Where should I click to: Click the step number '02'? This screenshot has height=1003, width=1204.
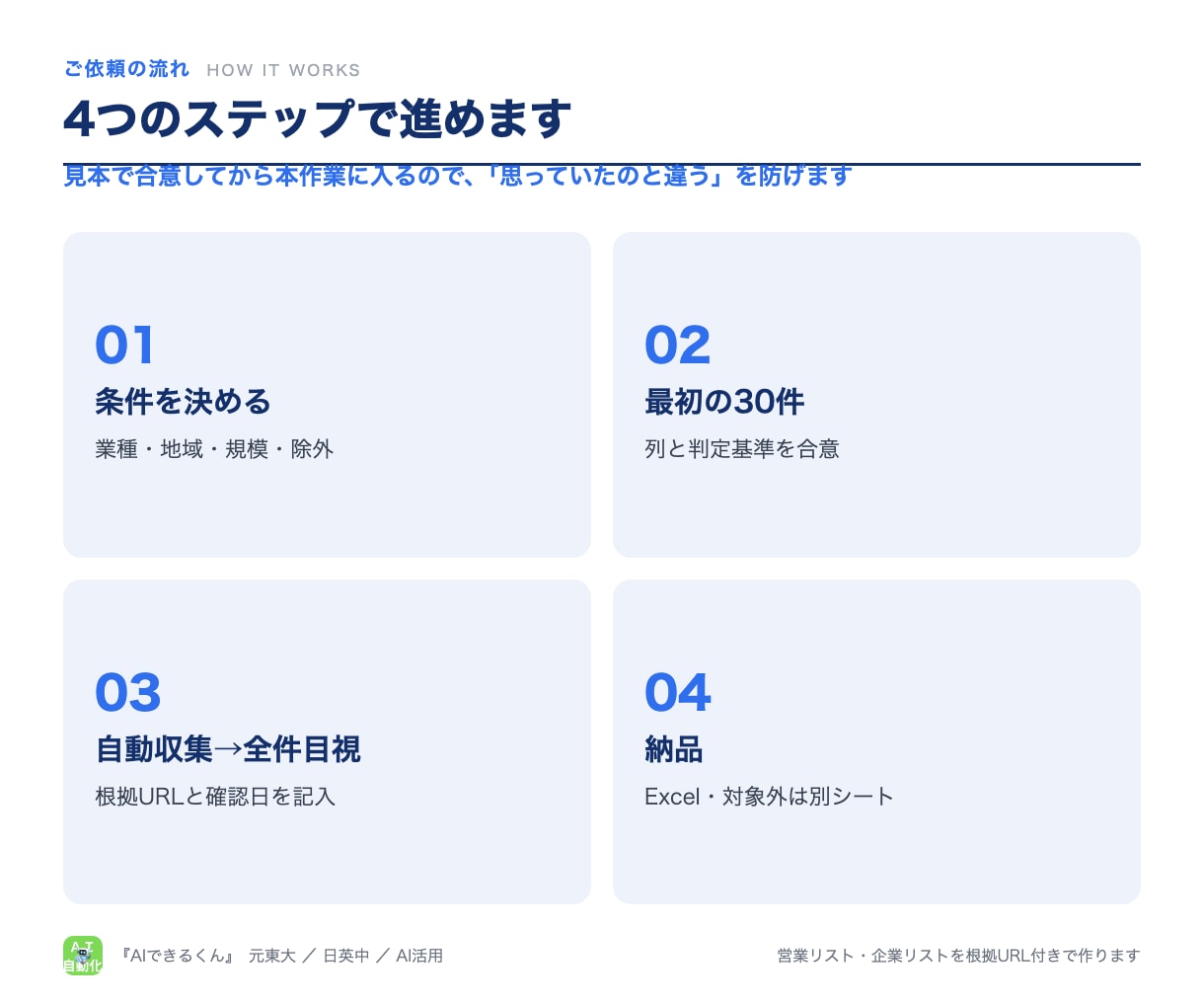pos(677,346)
